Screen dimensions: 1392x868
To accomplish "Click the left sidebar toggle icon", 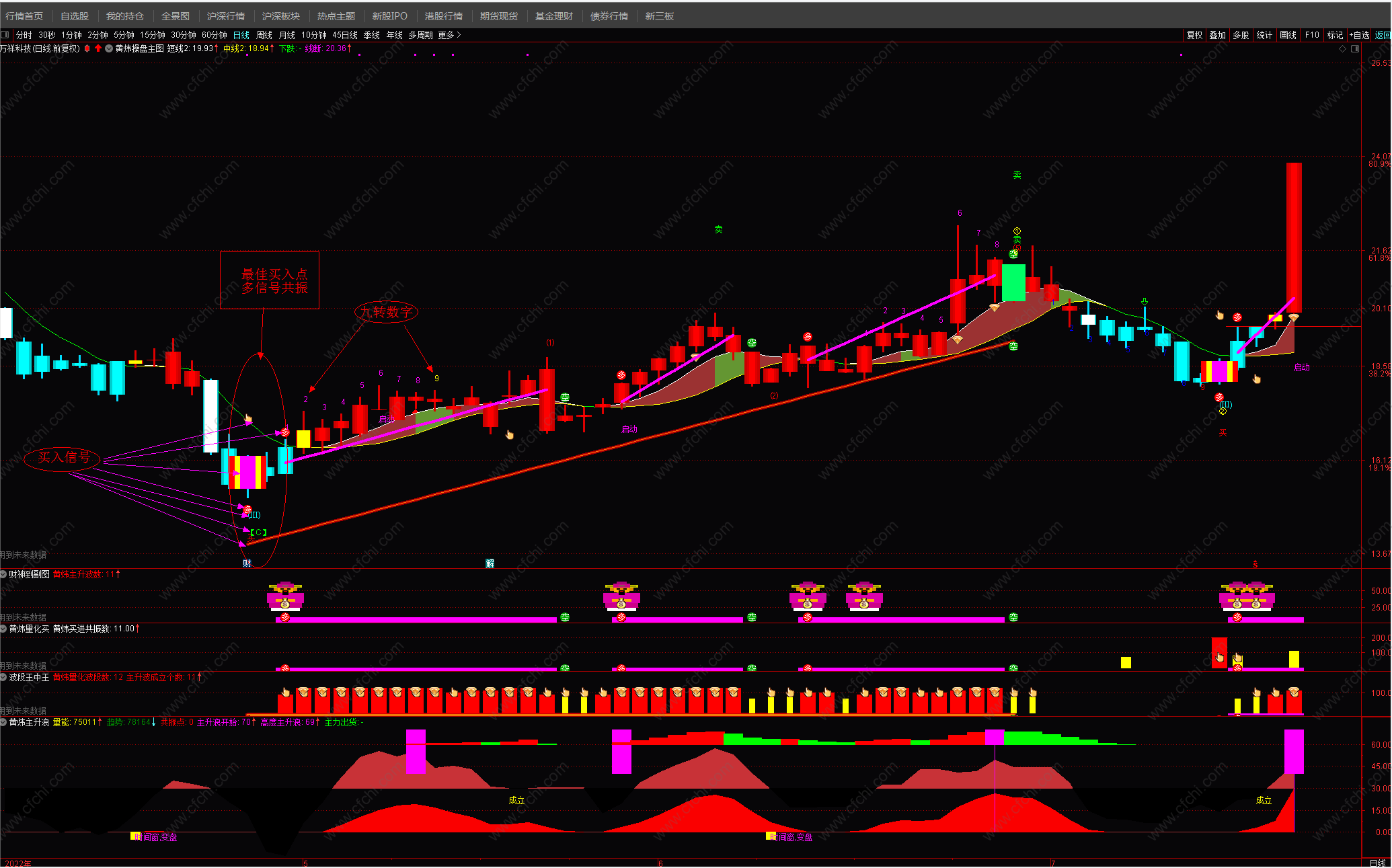I will pos(5,35).
